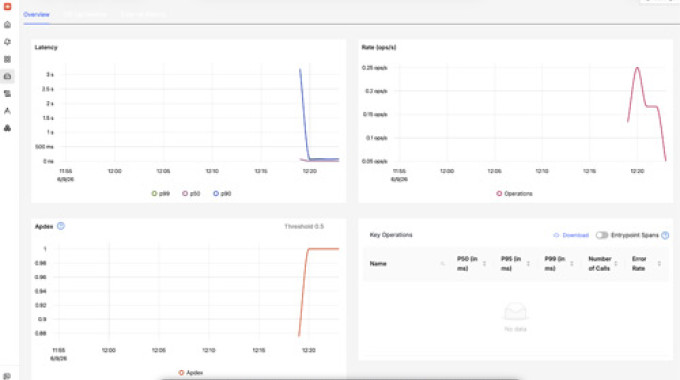Toggle the Entrypoint Spans switch
The width and height of the screenshot is (680, 380).
coord(602,235)
